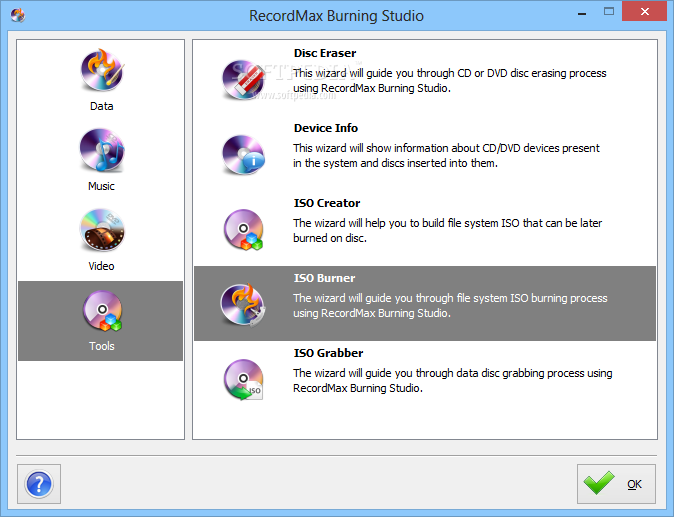
Task: Select the Video film-reel disc icon
Action: (102, 230)
